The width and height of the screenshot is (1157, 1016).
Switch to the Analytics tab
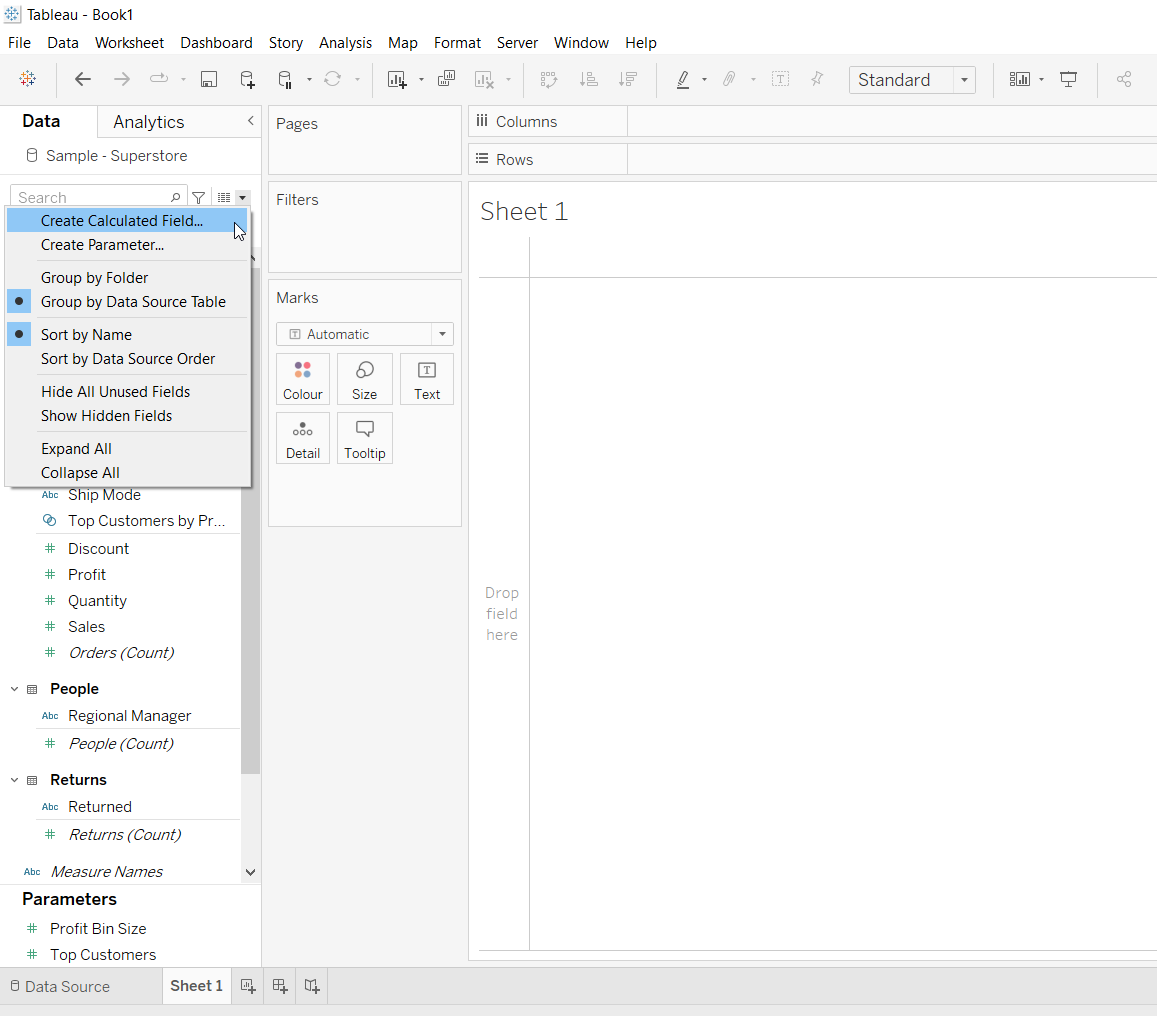click(x=149, y=122)
